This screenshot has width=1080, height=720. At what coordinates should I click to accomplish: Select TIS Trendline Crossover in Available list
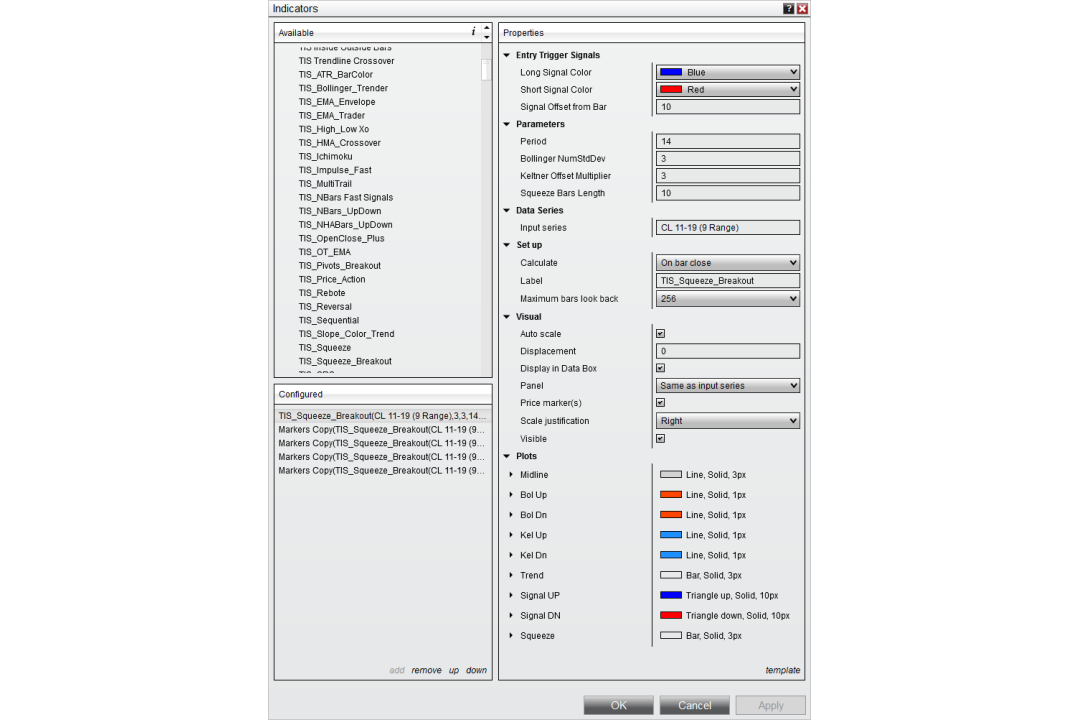(346, 61)
